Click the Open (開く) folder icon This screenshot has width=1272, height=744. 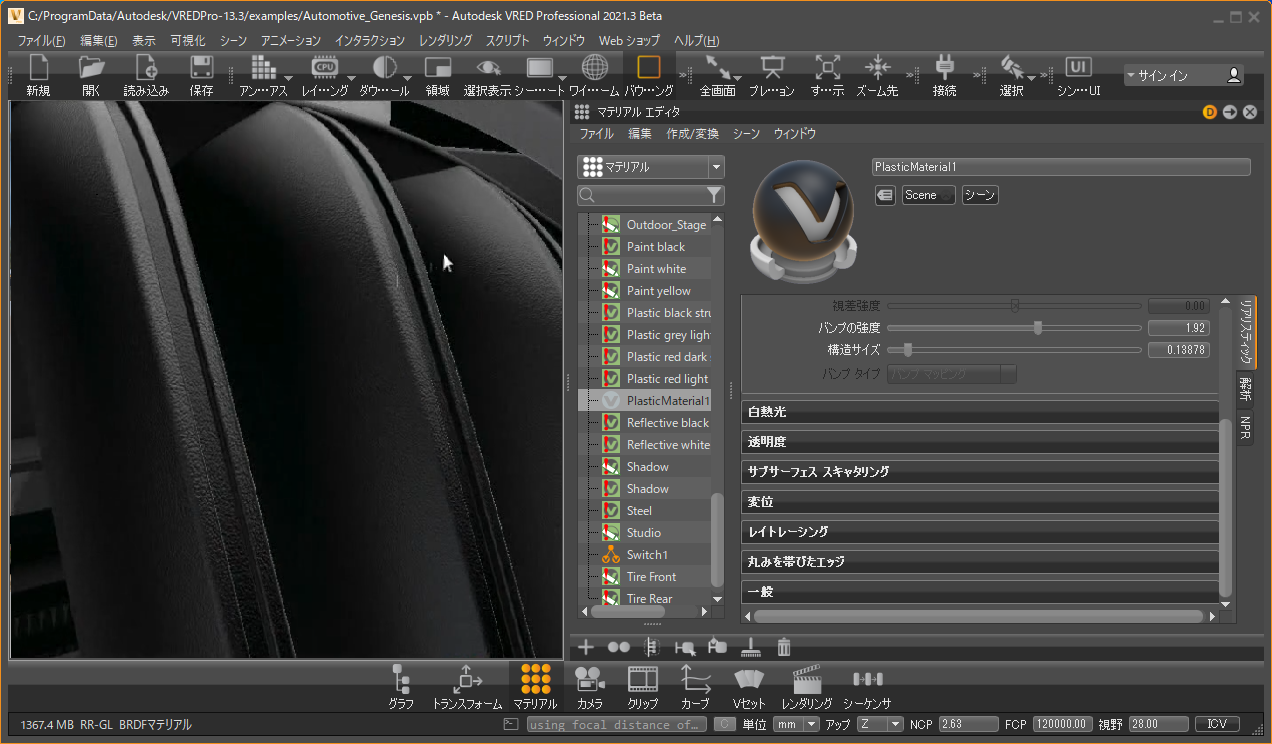point(91,68)
